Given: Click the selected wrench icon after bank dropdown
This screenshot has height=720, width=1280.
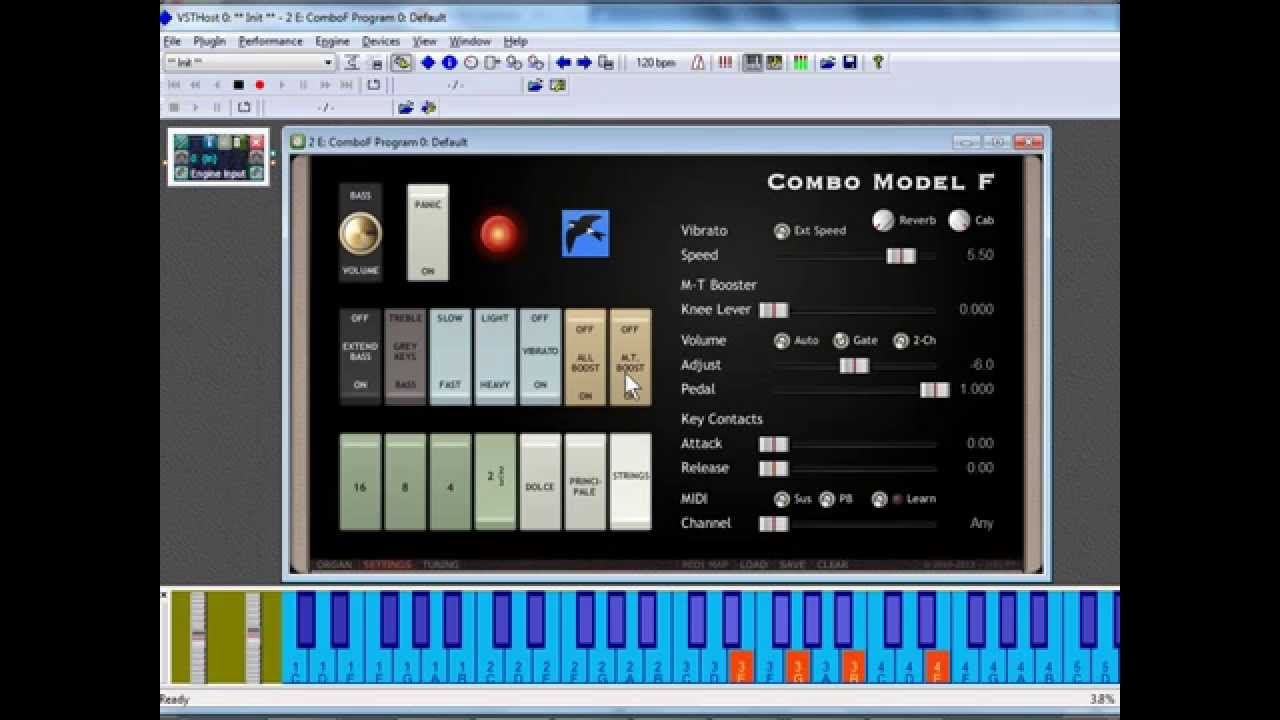Looking at the screenshot, I should pos(402,62).
